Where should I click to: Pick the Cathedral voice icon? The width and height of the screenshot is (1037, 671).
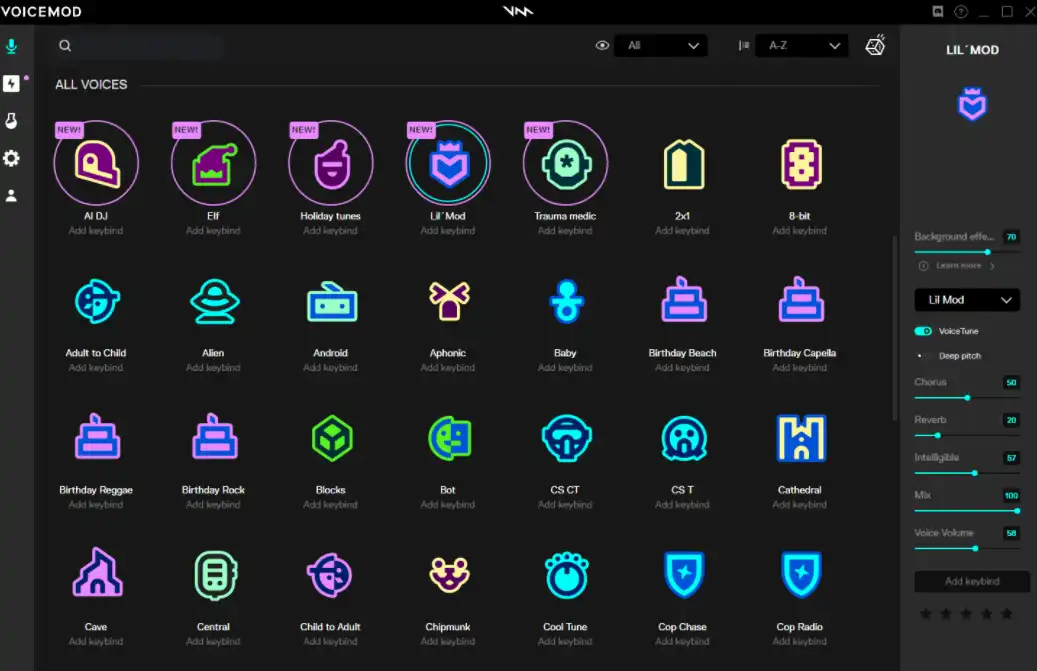[801, 438]
